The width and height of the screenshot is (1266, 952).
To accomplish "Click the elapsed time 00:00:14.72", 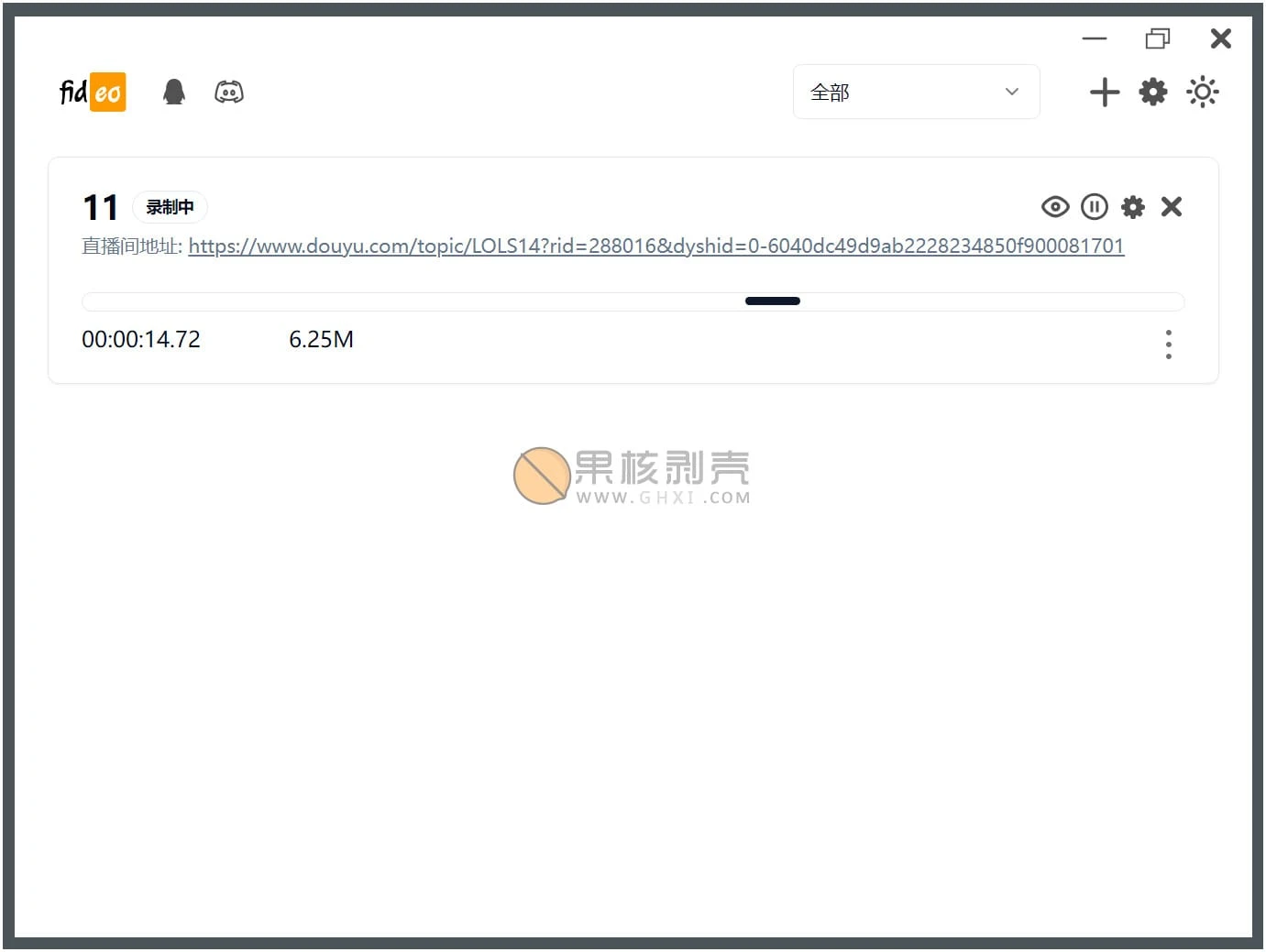I will [141, 340].
